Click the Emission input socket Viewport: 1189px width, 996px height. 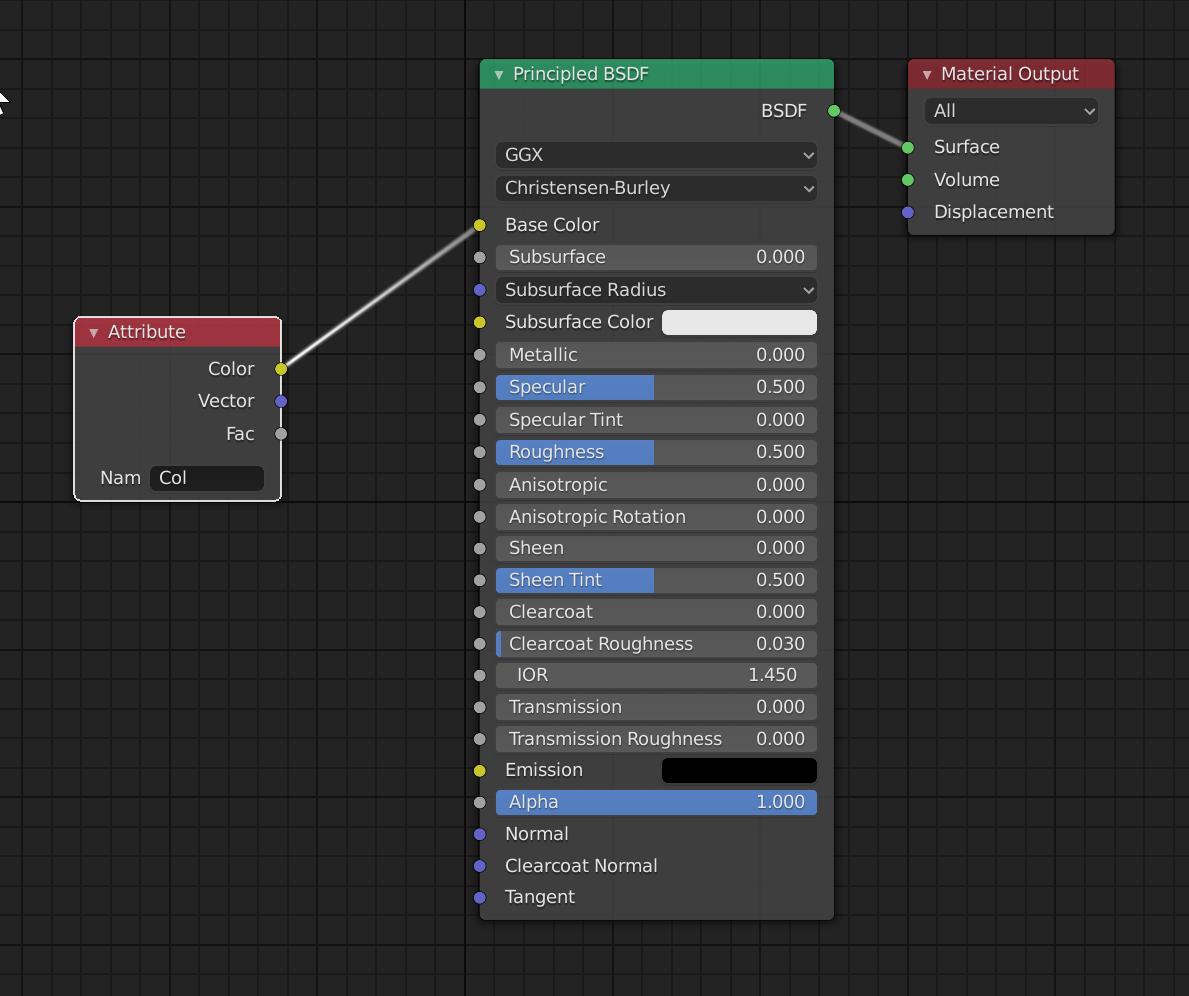click(479, 771)
